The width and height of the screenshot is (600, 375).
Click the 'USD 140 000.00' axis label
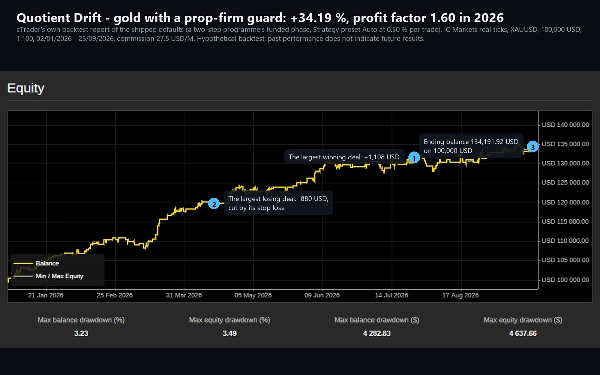pos(565,125)
